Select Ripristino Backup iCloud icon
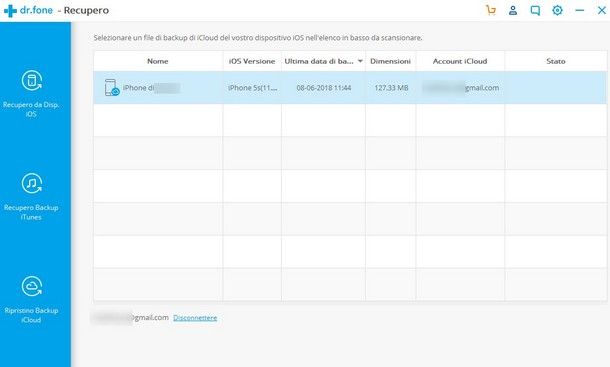This screenshot has height=367, width=610. tap(32, 286)
